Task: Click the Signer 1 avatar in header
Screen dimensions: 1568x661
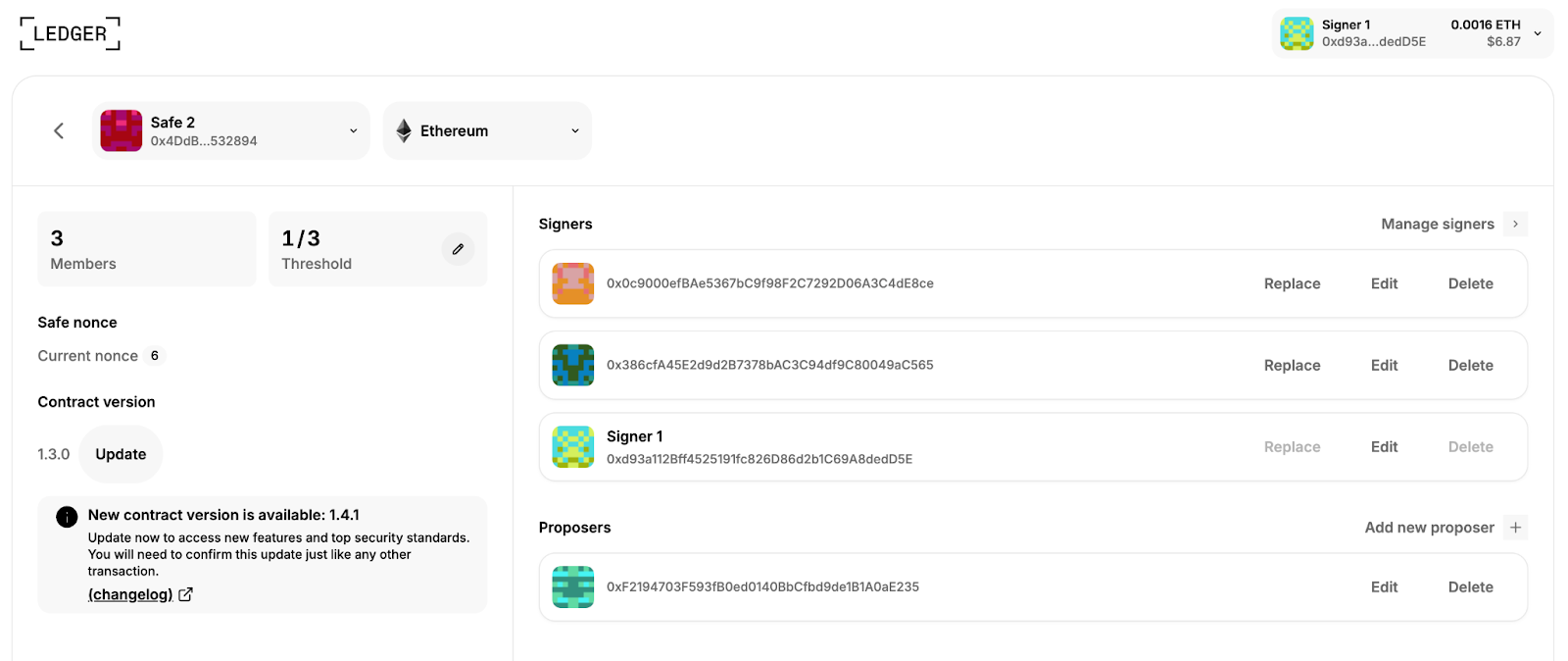Action: click(1297, 33)
